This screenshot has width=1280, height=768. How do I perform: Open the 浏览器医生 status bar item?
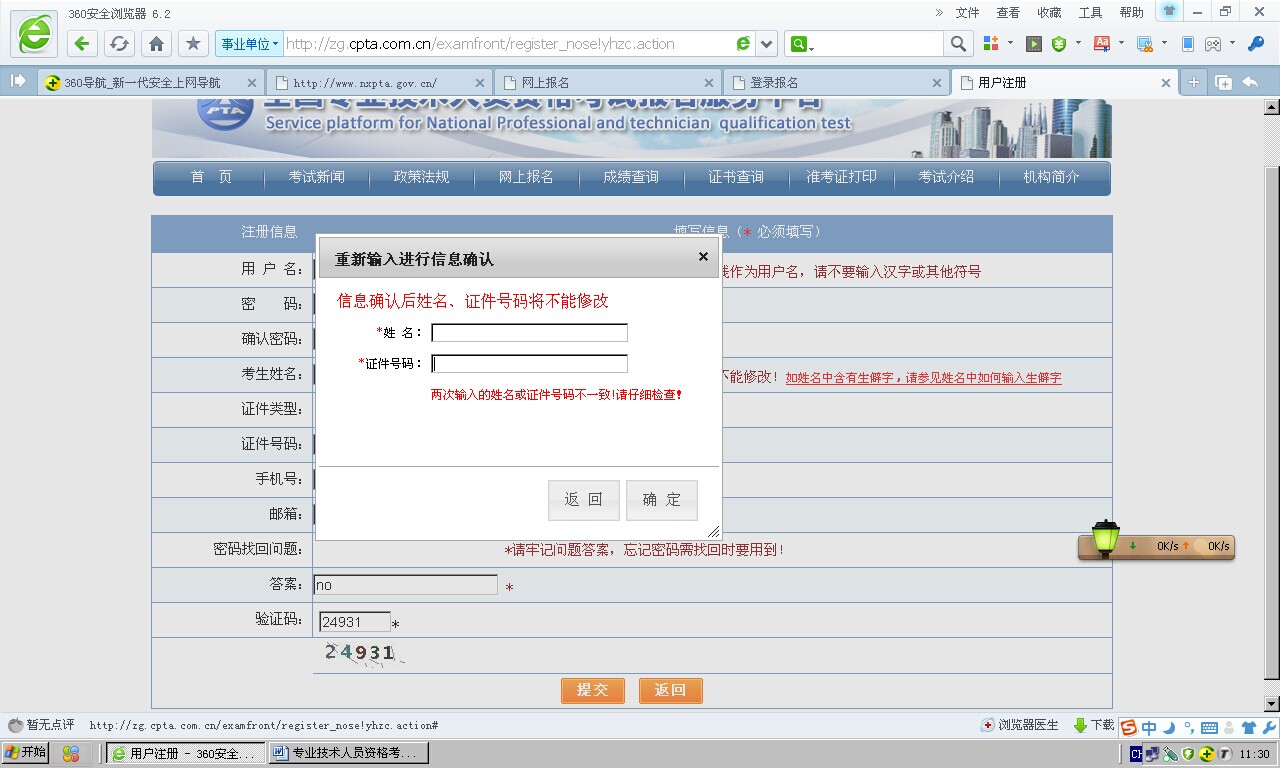pos(1020,725)
